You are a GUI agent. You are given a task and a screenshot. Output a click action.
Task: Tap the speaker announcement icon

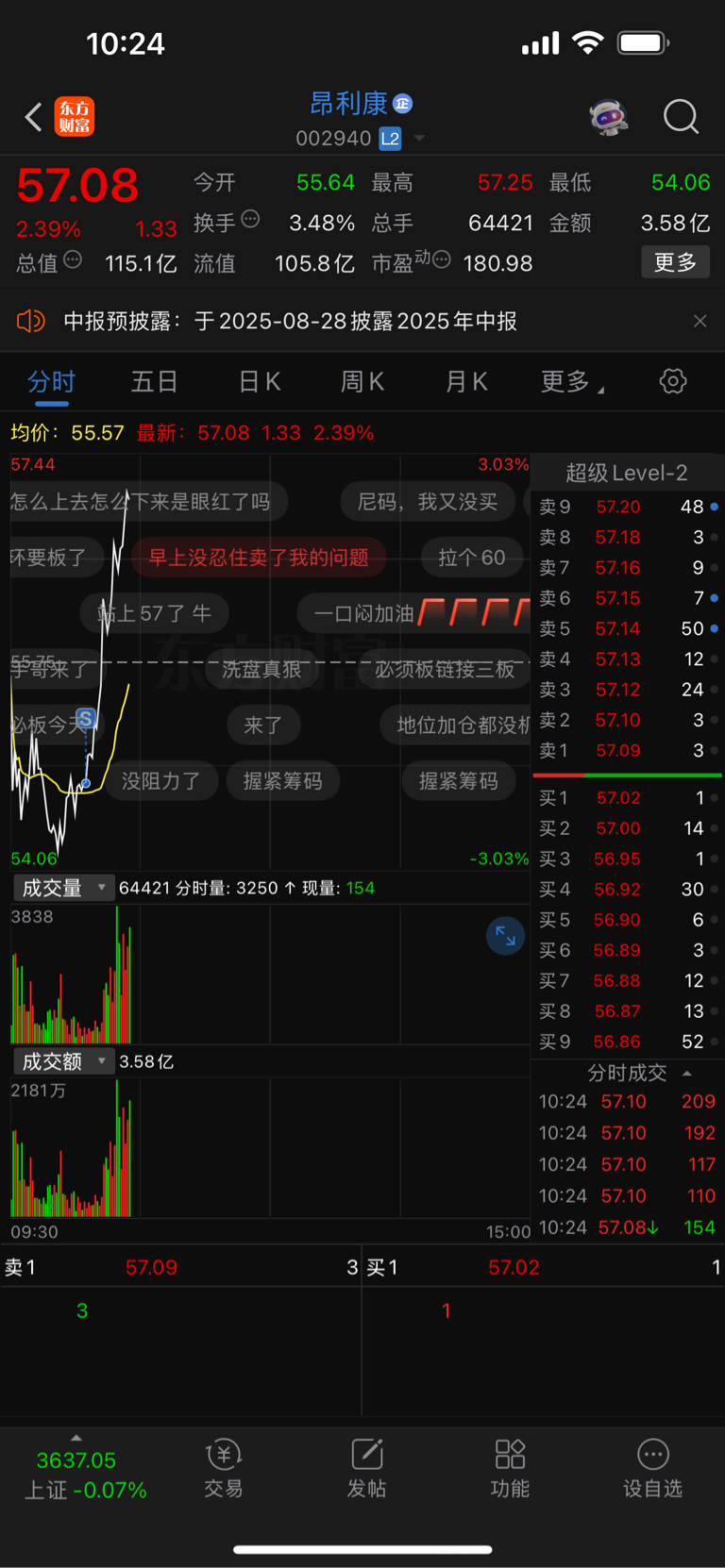pos(31,321)
